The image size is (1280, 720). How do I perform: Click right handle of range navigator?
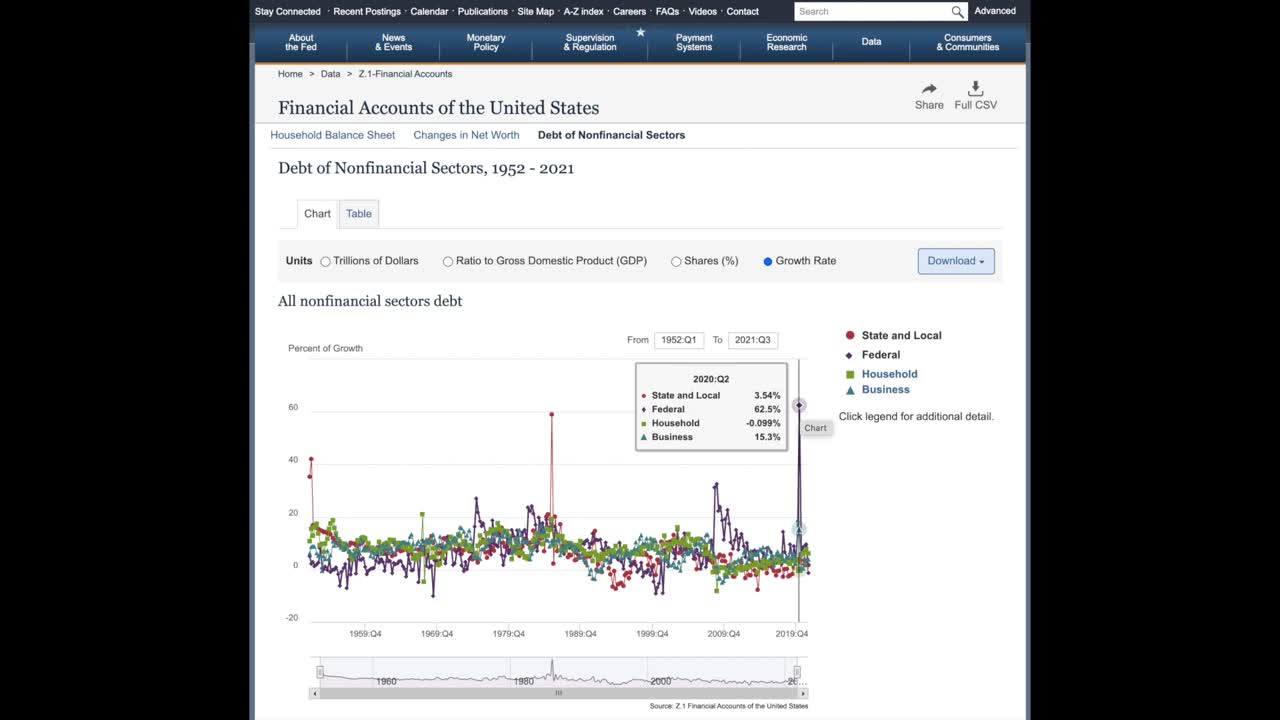point(797,672)
